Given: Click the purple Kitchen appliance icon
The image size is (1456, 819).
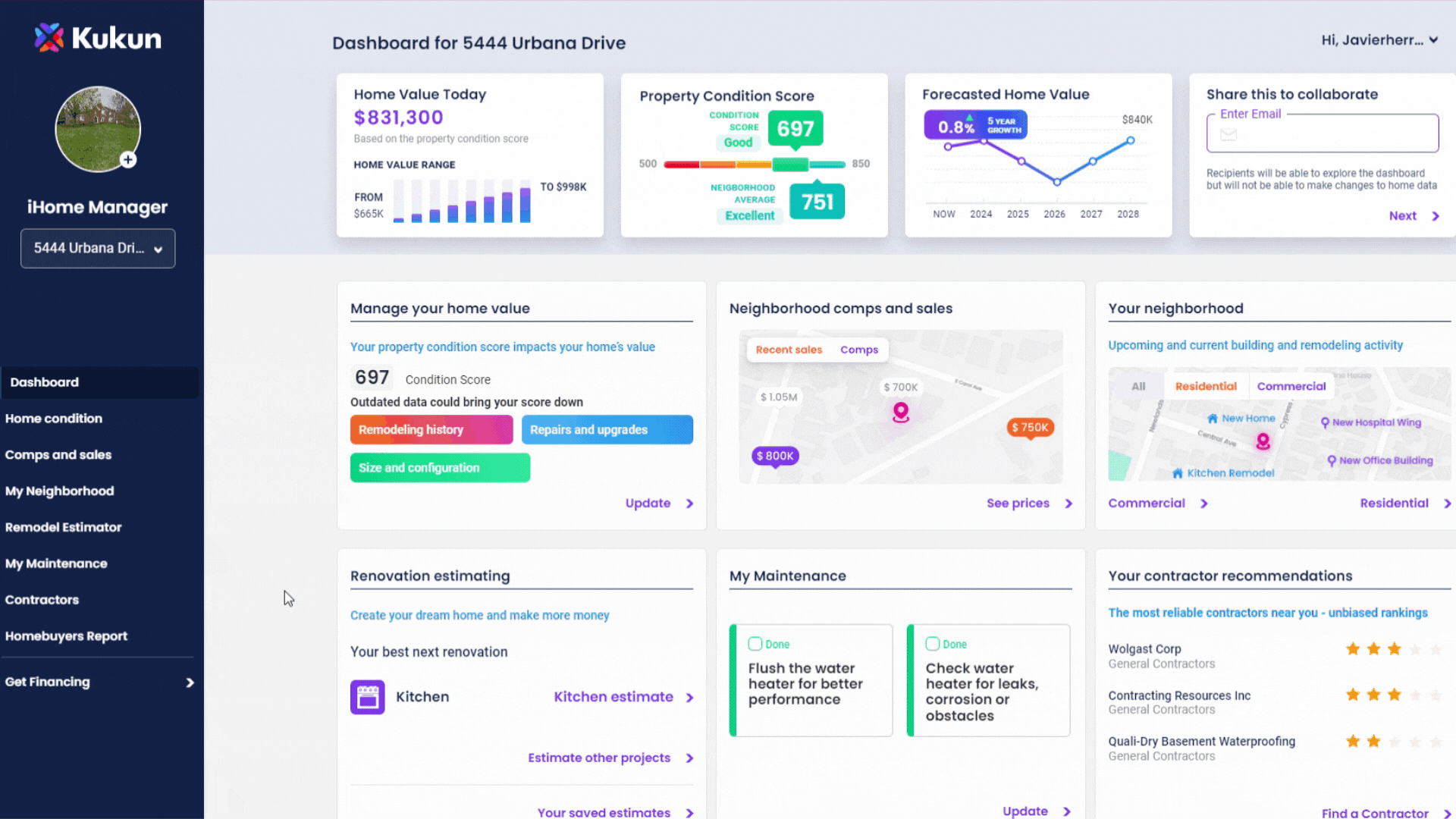Looking at the screenshot, I should tap(367, 697).
